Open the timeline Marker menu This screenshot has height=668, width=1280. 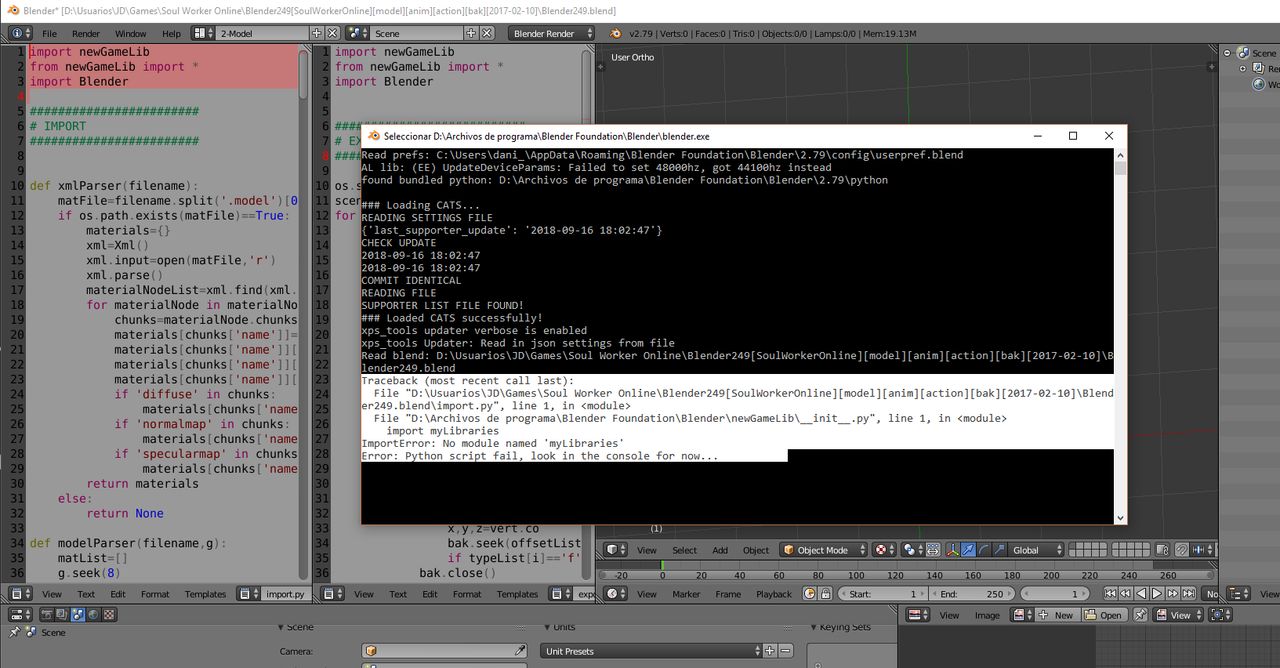point(686,593)
